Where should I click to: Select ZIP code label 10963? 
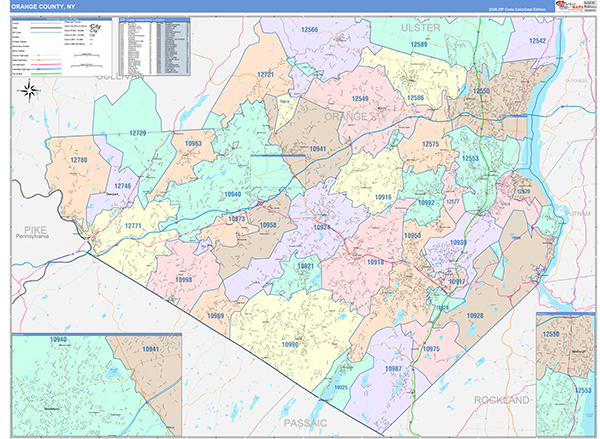(193, 144)
